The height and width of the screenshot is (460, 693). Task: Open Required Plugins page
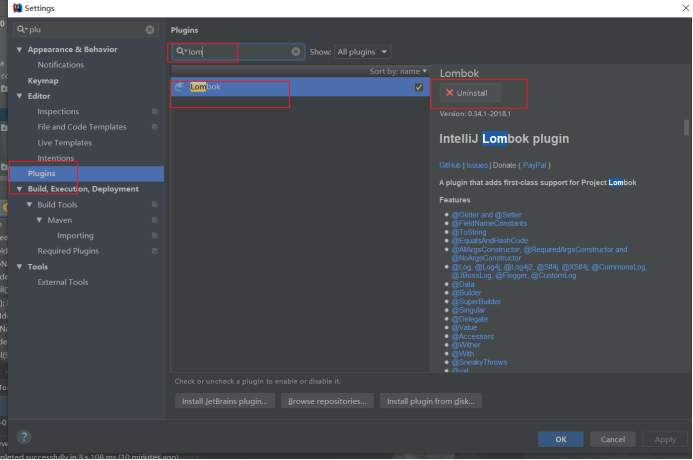point(68,251)
